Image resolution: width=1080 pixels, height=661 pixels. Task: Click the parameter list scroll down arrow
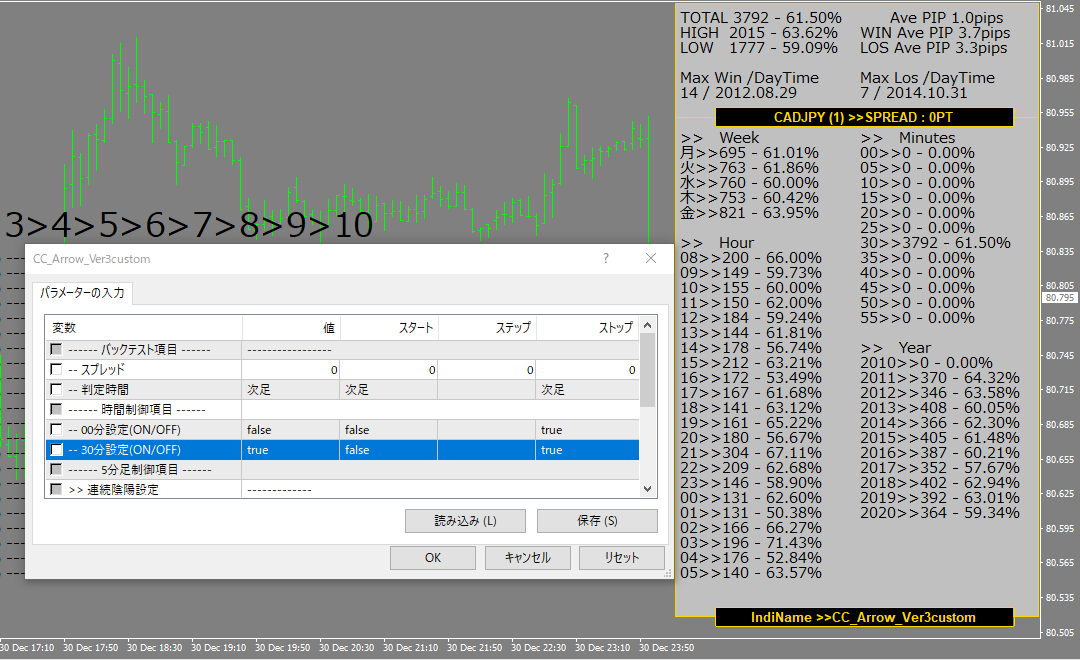click(648, 489)
